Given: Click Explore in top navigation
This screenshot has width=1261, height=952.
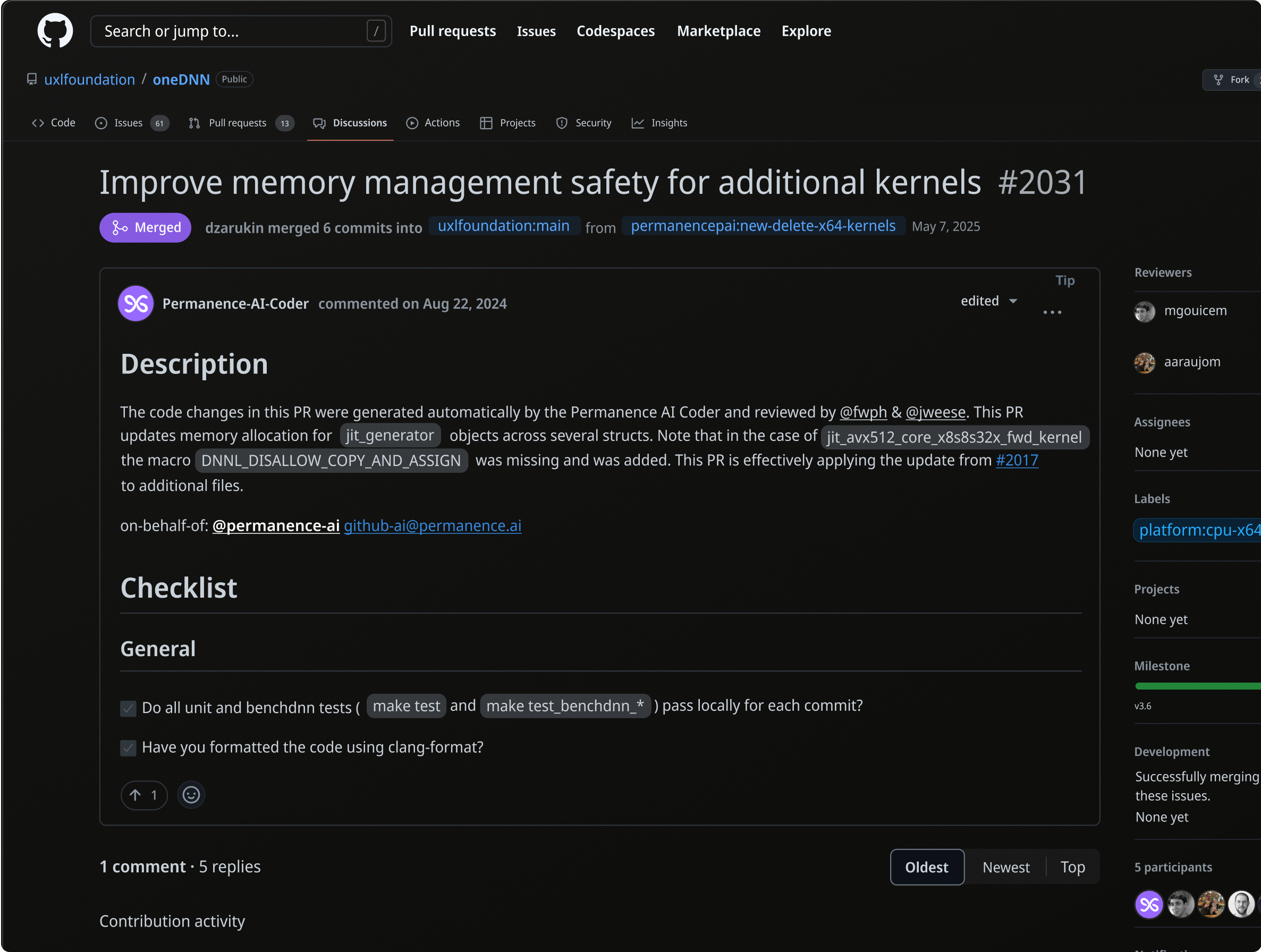Looking at the screenshot, I should click(x=806, y=31).
